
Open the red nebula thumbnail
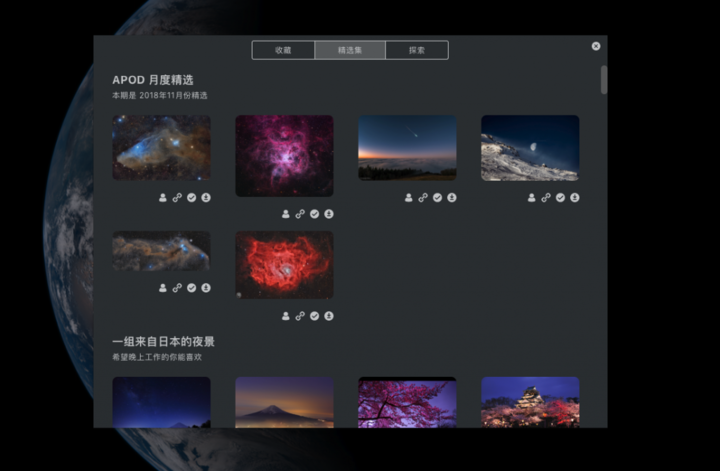click(x=285, y=265)
